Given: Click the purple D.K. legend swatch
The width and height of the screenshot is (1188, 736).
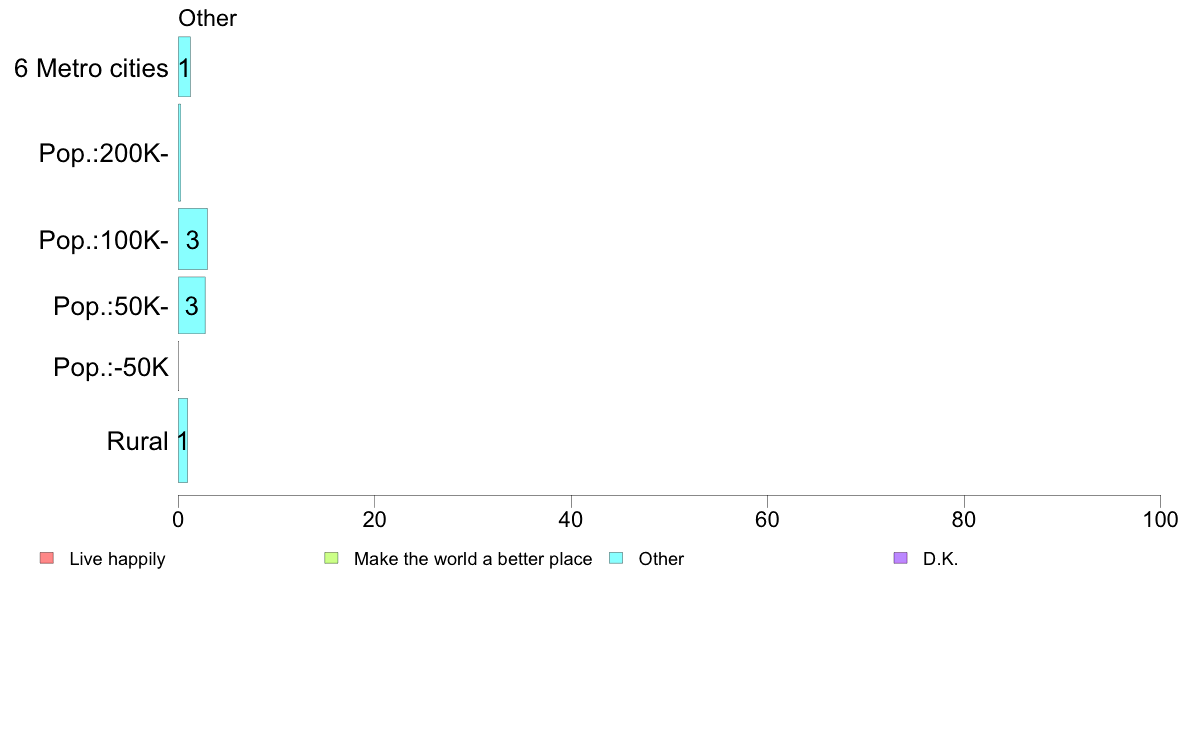Looking at the screenshot, I should pyautogui.click(x=900, y=559).
